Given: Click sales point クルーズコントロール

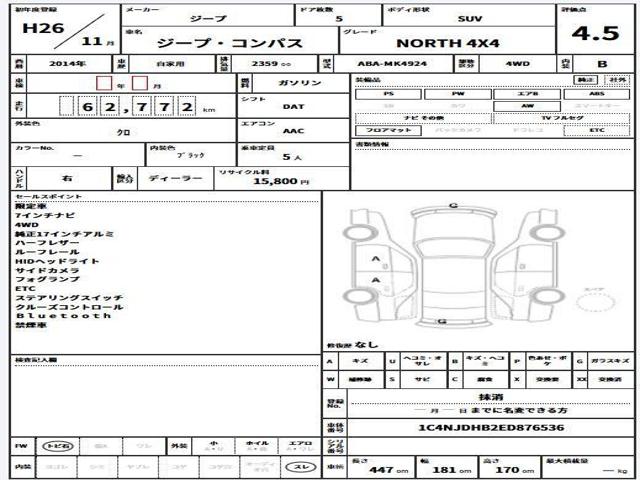Looking at the screenshot, I should pos(69,307).
